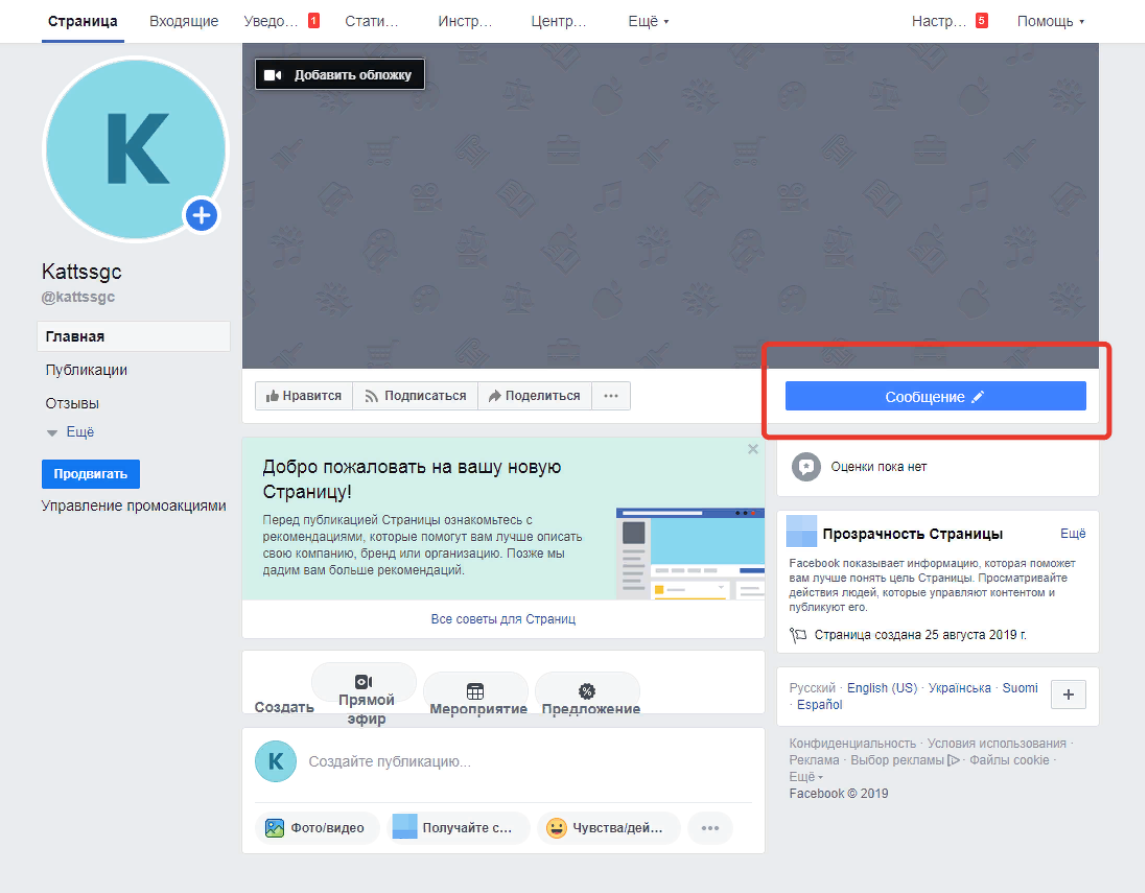The height and width of the screenshot is (893, 1145).
Task: Click the Фото/видео post option
Action: (317, 828)
